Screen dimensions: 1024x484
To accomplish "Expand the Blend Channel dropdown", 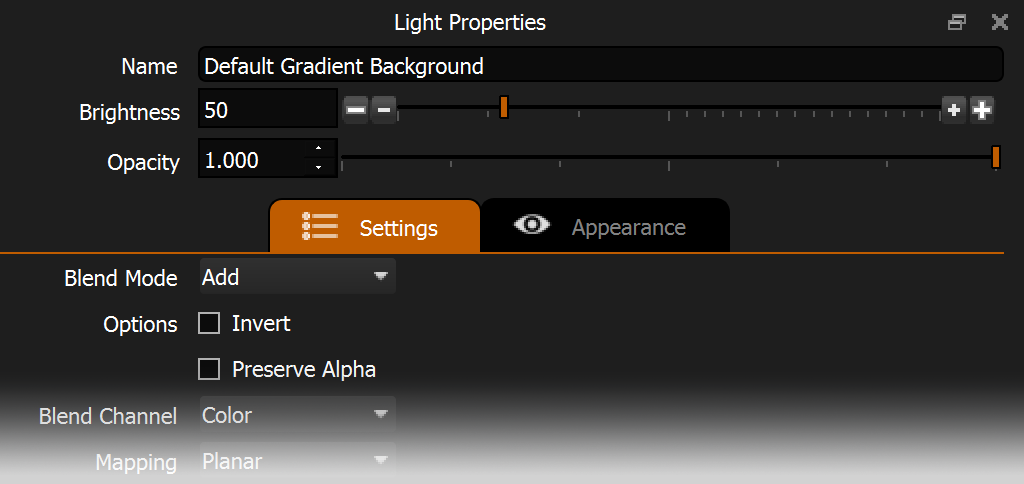I will click(x=297, y=415).
